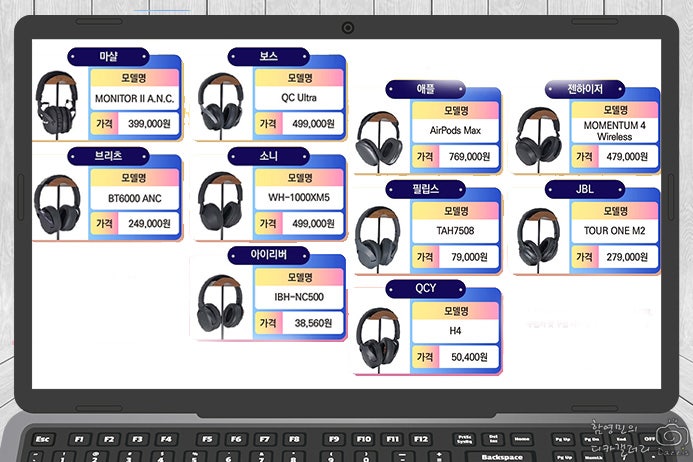This screenshot has width=693, height=462.
Task: Click the laptop webcam lens
Action: click(348, 28)
